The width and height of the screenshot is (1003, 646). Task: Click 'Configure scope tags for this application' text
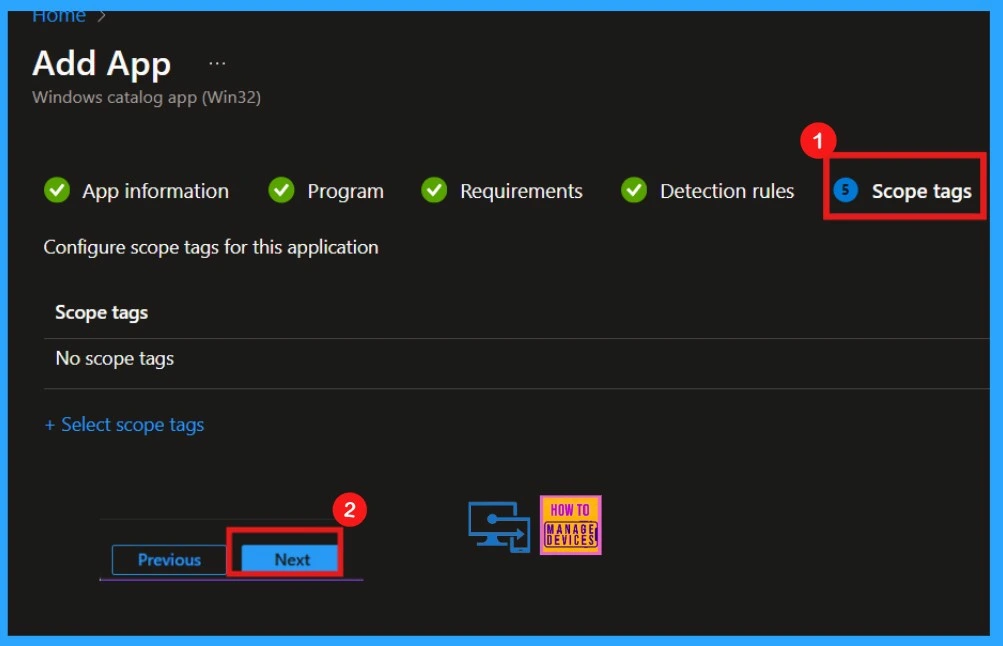click(x=211, y=248)
